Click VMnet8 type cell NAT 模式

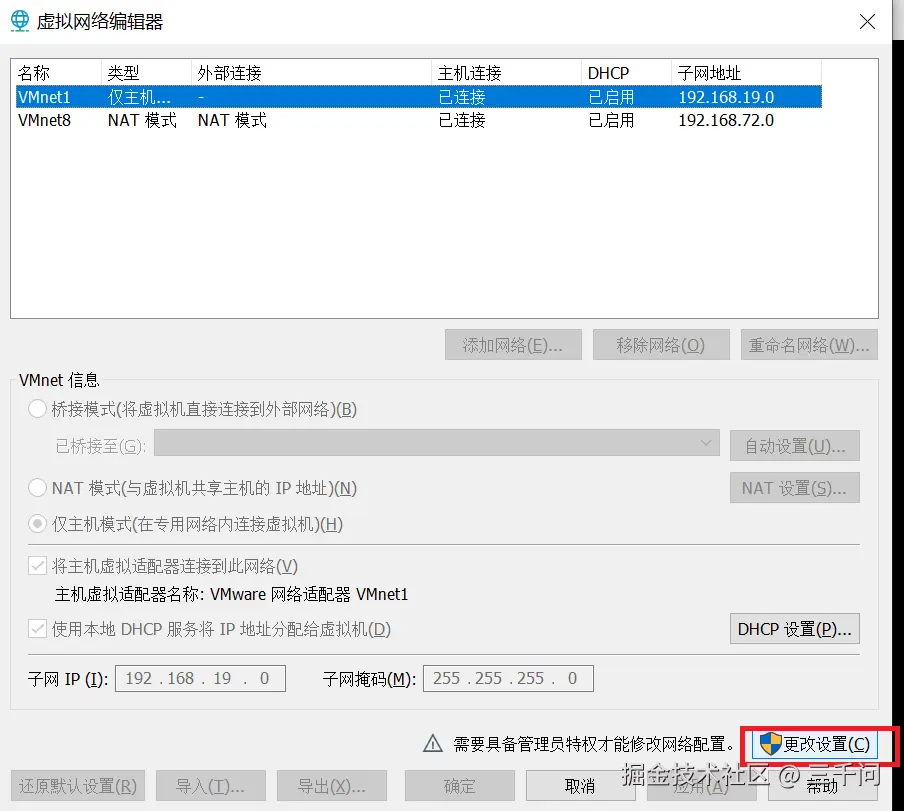pos(142,120)
